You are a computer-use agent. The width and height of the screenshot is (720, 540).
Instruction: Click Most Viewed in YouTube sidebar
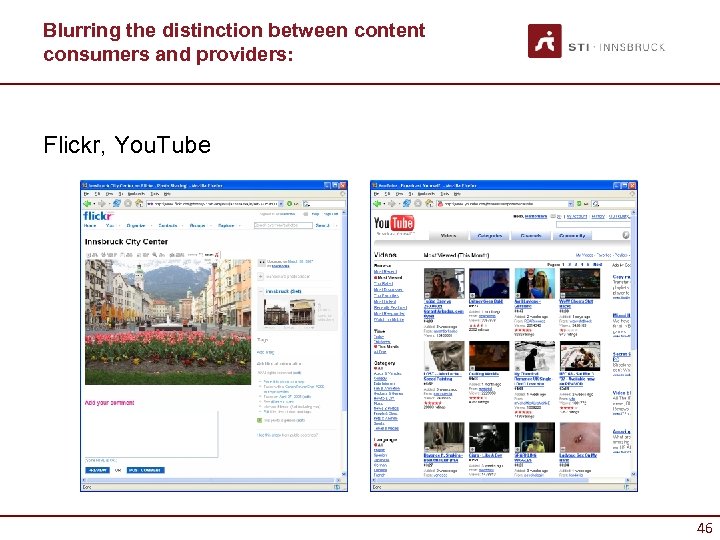point(390,278)
